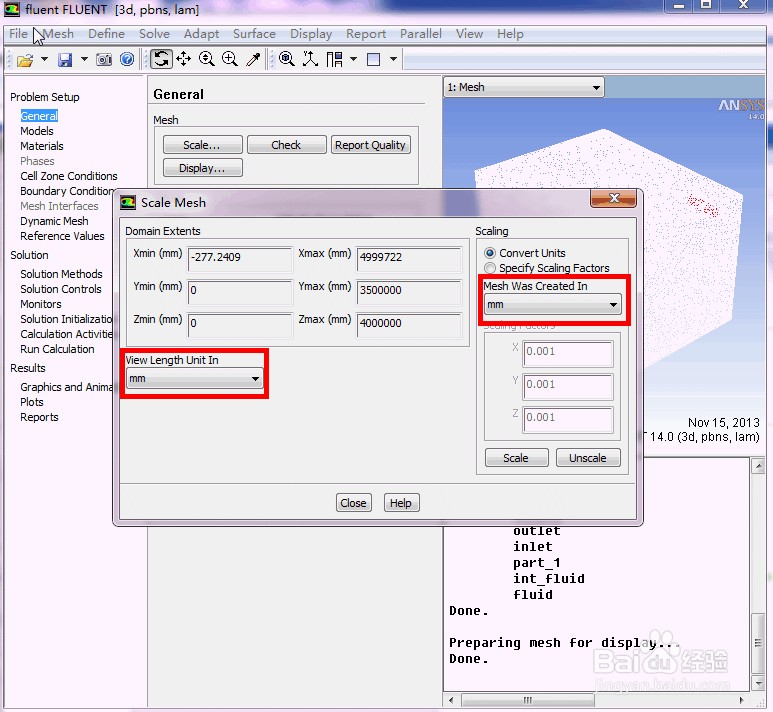Select Cell Zone Conditions in tree
Viewport: 773px width, 712px height.
(69, 176)
